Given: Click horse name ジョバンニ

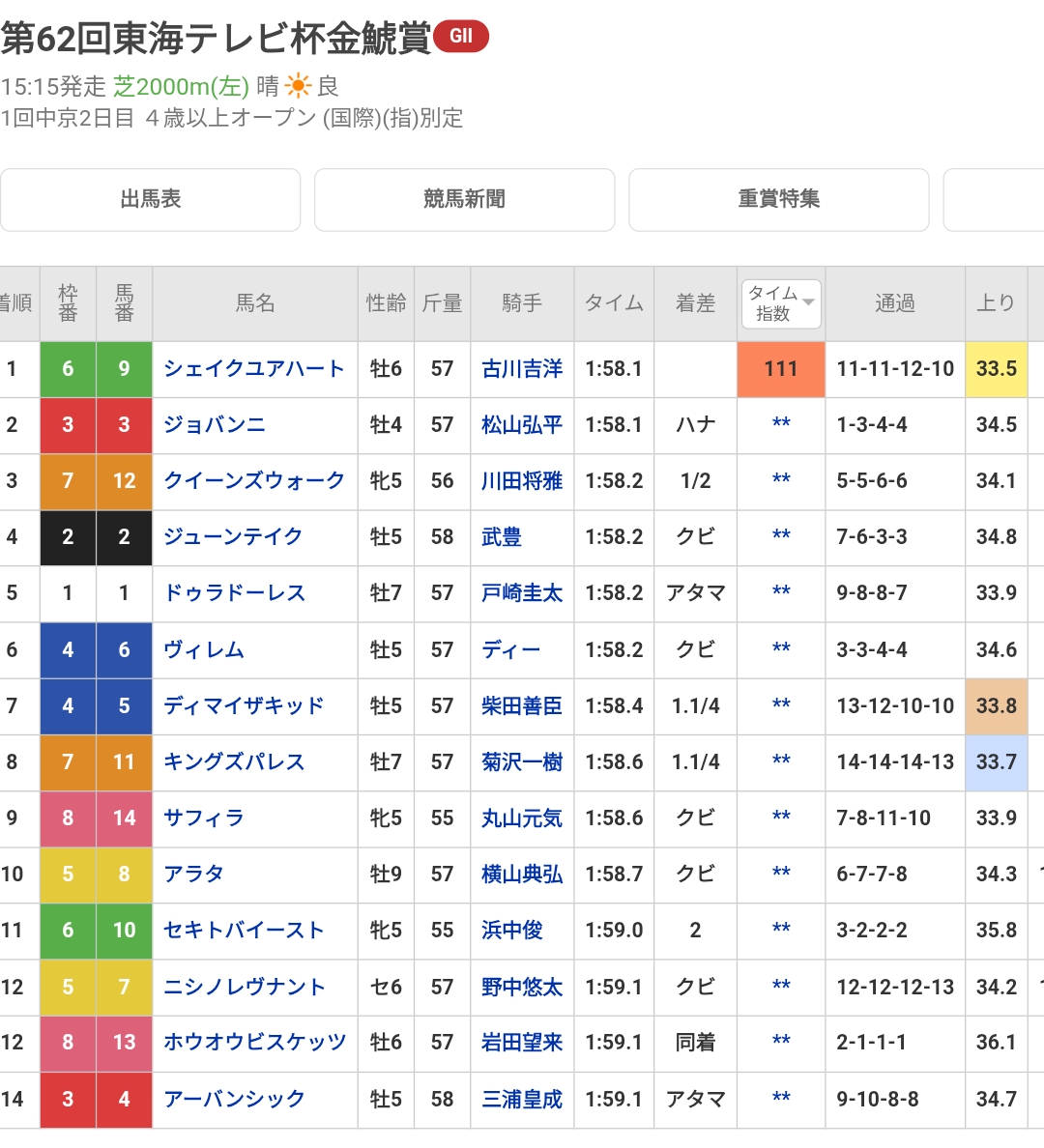Looking at the screenshot, I should coord(214,425).
